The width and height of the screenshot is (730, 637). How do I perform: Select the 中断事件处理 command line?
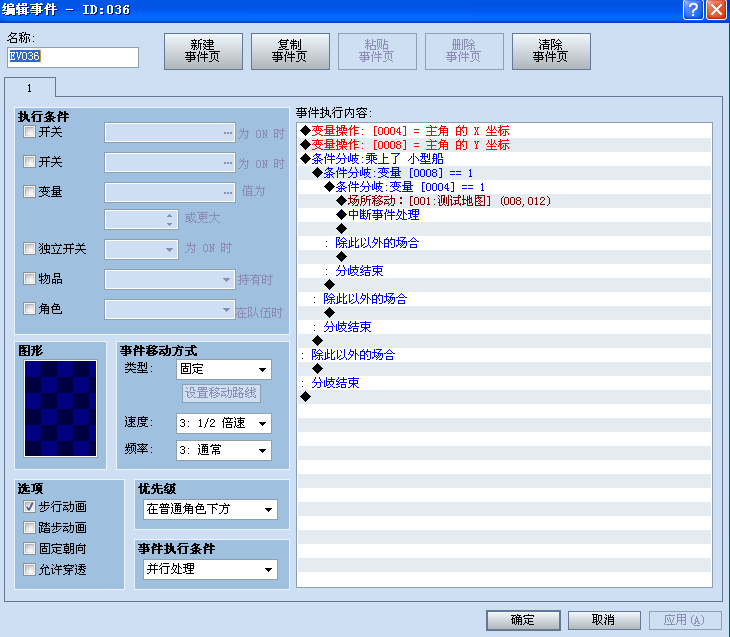504,215
